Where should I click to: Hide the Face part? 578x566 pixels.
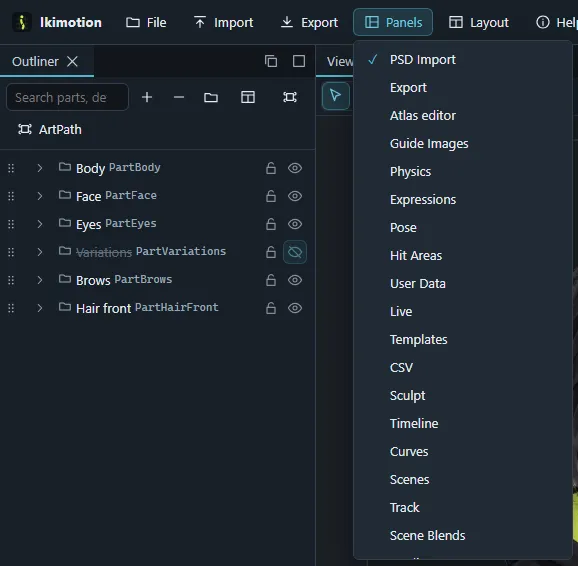point(295,196)
